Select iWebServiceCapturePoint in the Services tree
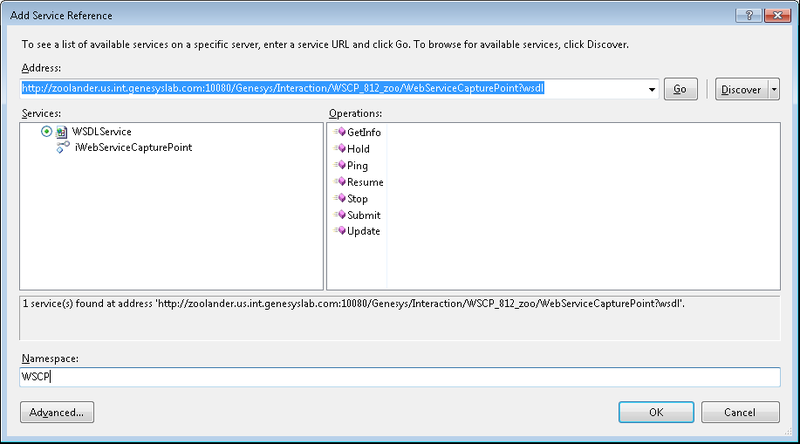The width and height of the screenshot is (800, 444). click(x=133, y=147)
